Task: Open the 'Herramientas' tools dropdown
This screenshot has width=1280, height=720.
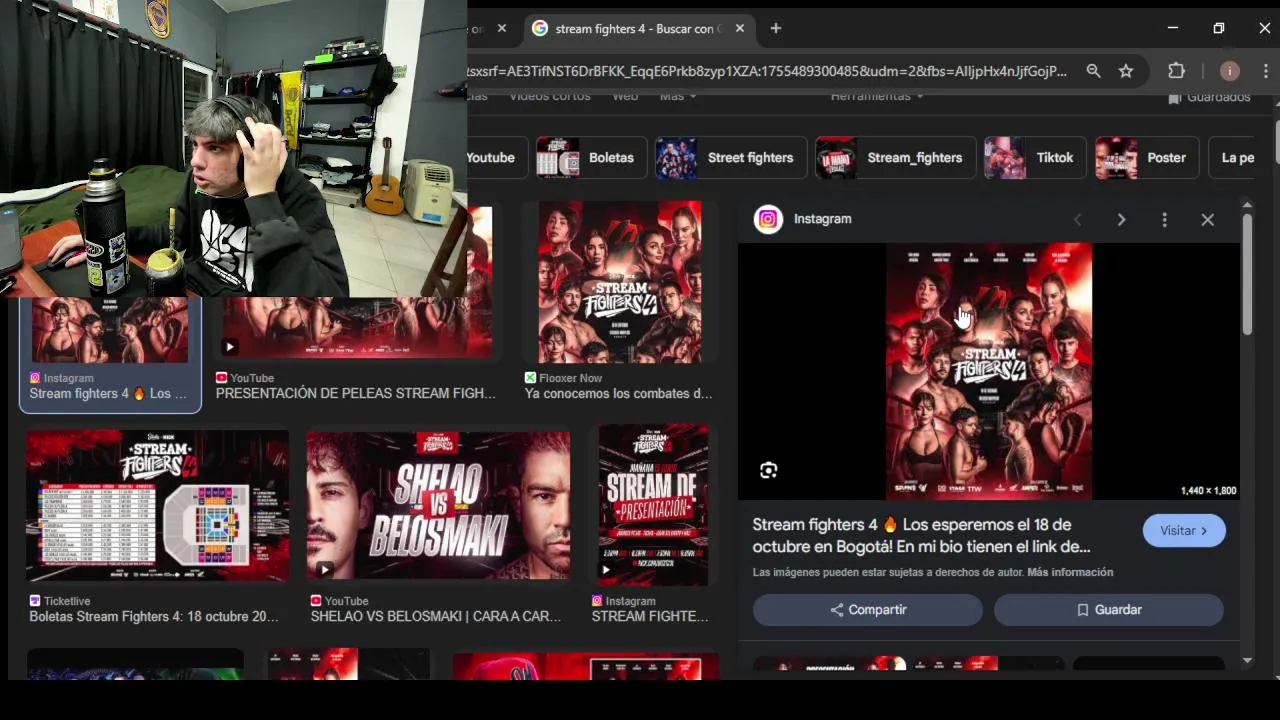Action: click(x=876, y=97)
